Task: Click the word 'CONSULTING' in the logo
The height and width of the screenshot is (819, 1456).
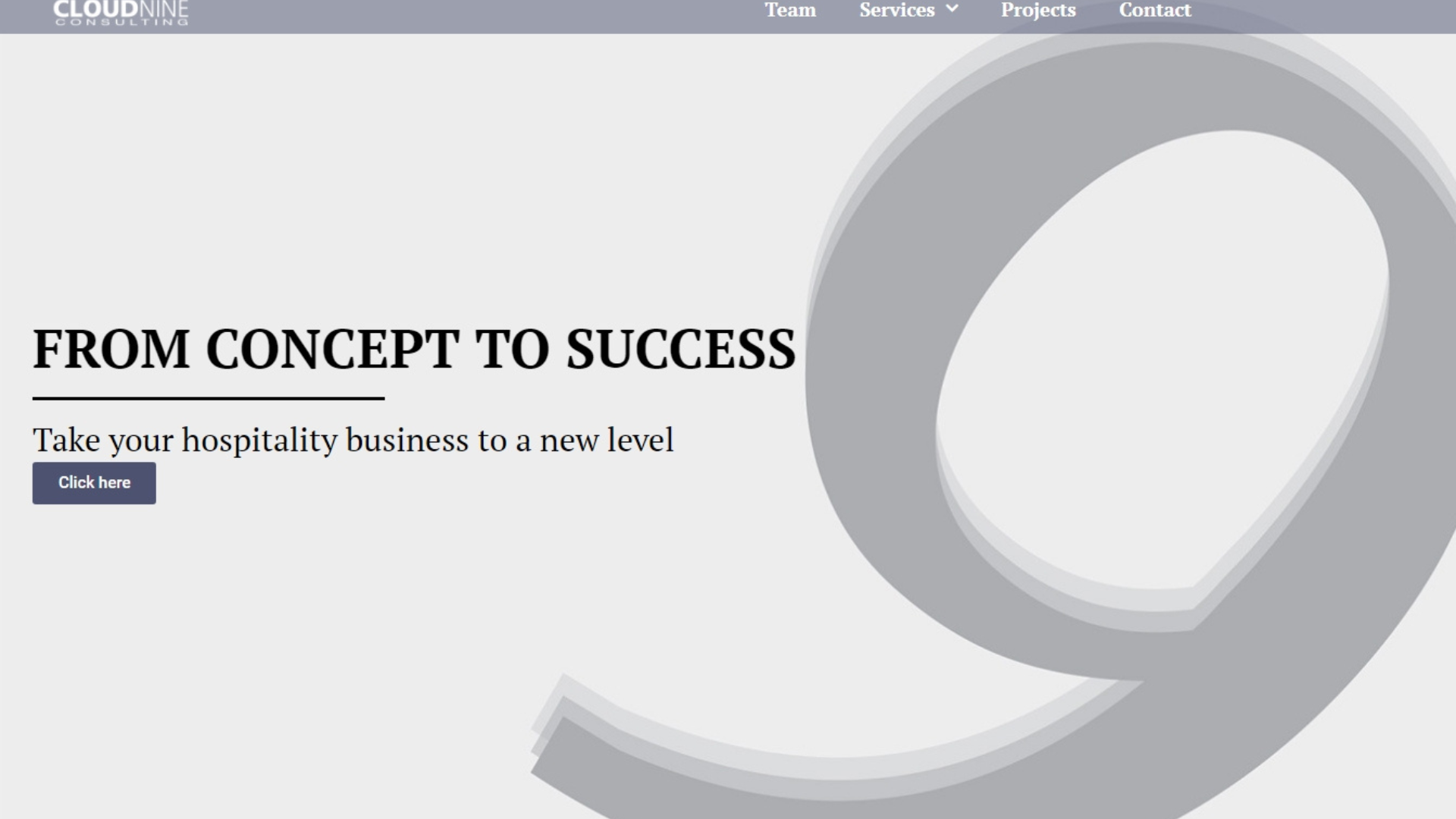Action: [121, 22]
